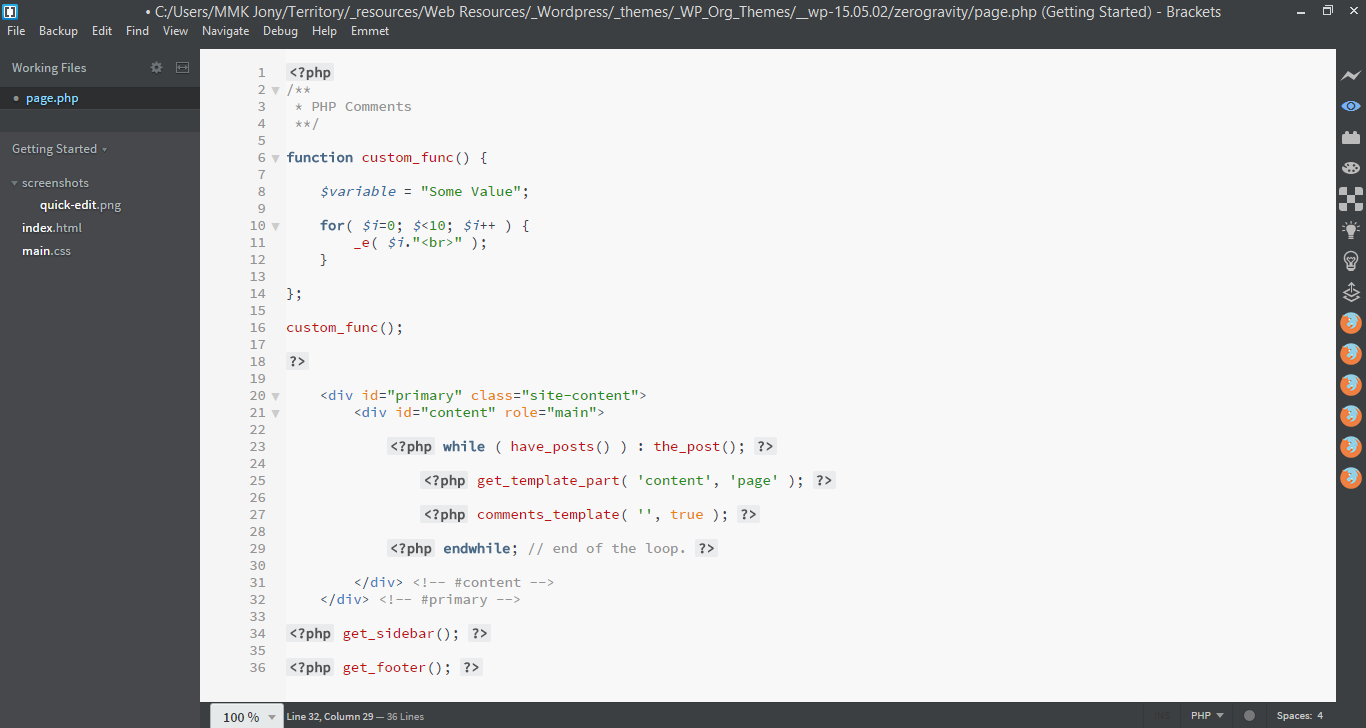Open the Debug menu
This screenshot has height=728, width=1366.
pos(280,31)
